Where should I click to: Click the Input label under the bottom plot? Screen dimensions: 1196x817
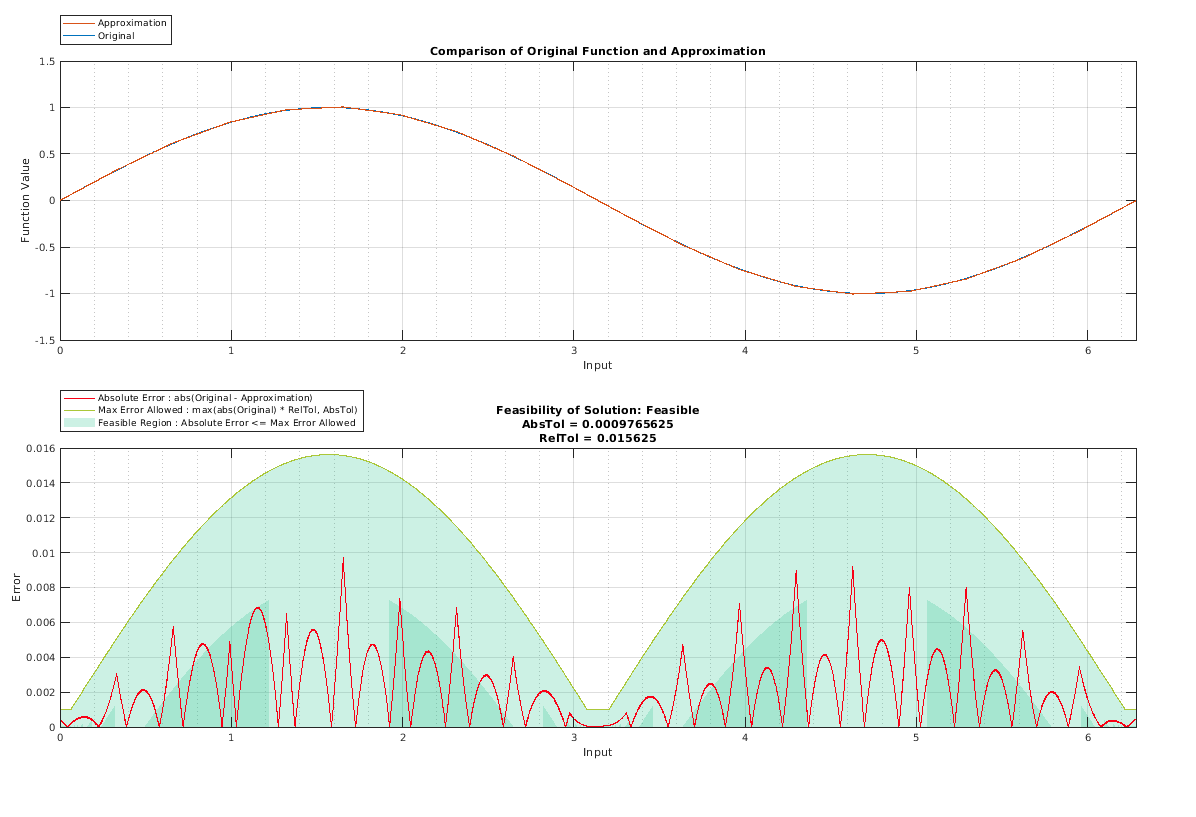click(597, 752)
